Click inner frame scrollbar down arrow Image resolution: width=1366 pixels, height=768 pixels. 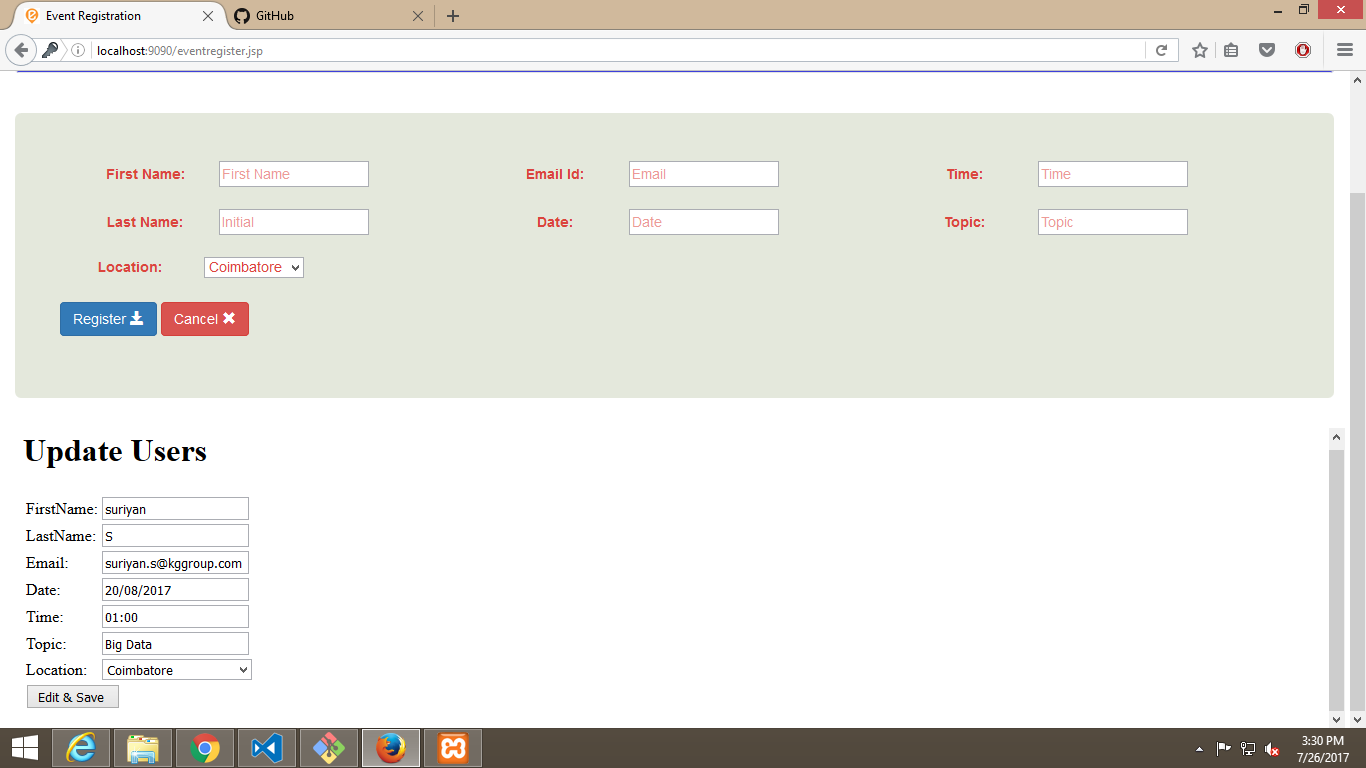click(x=1337, y=718)
